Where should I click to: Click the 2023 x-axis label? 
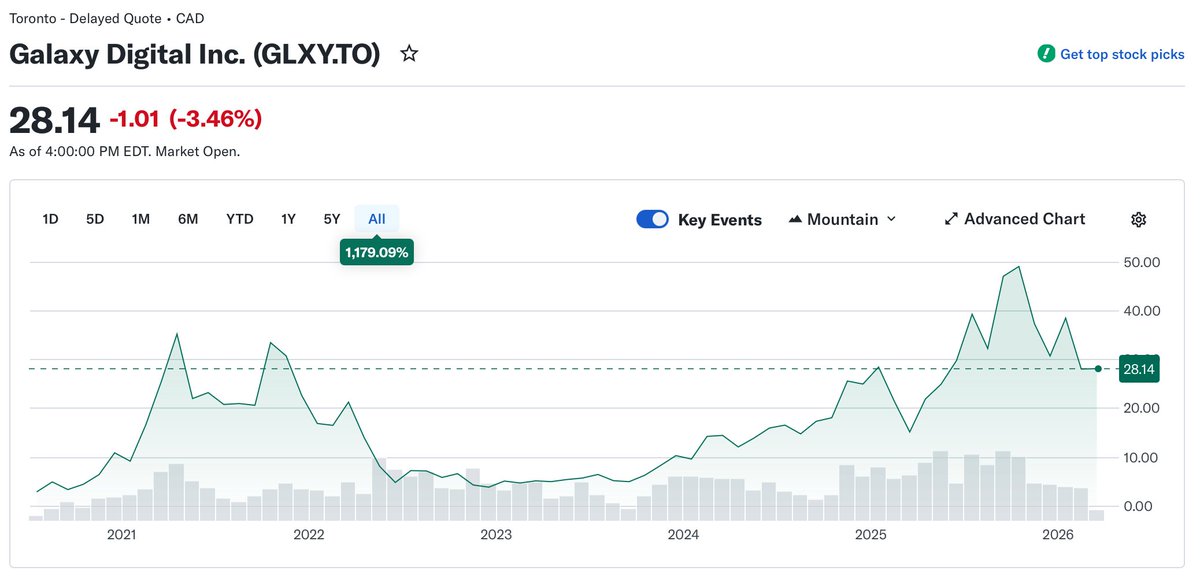tap(496, 535)
